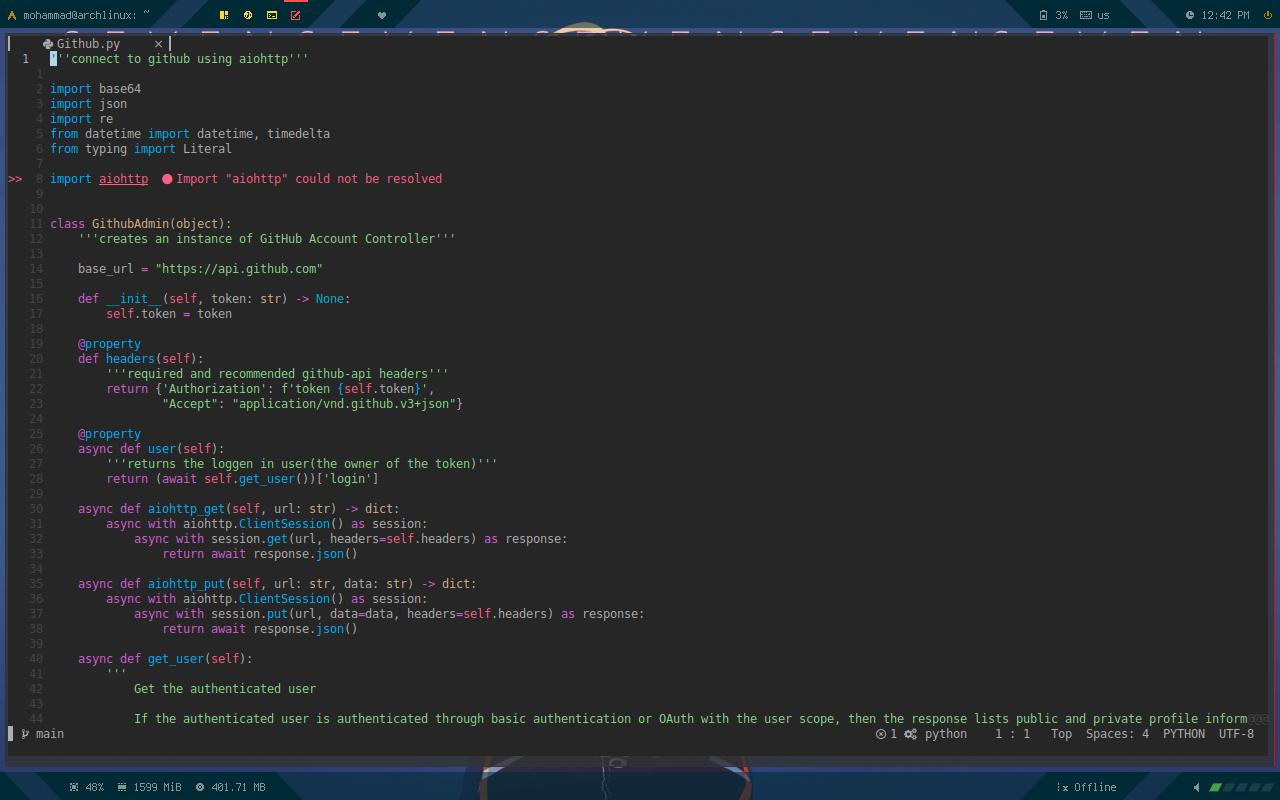Click the volume speaker icon in bottom bar

[1197, 787]
